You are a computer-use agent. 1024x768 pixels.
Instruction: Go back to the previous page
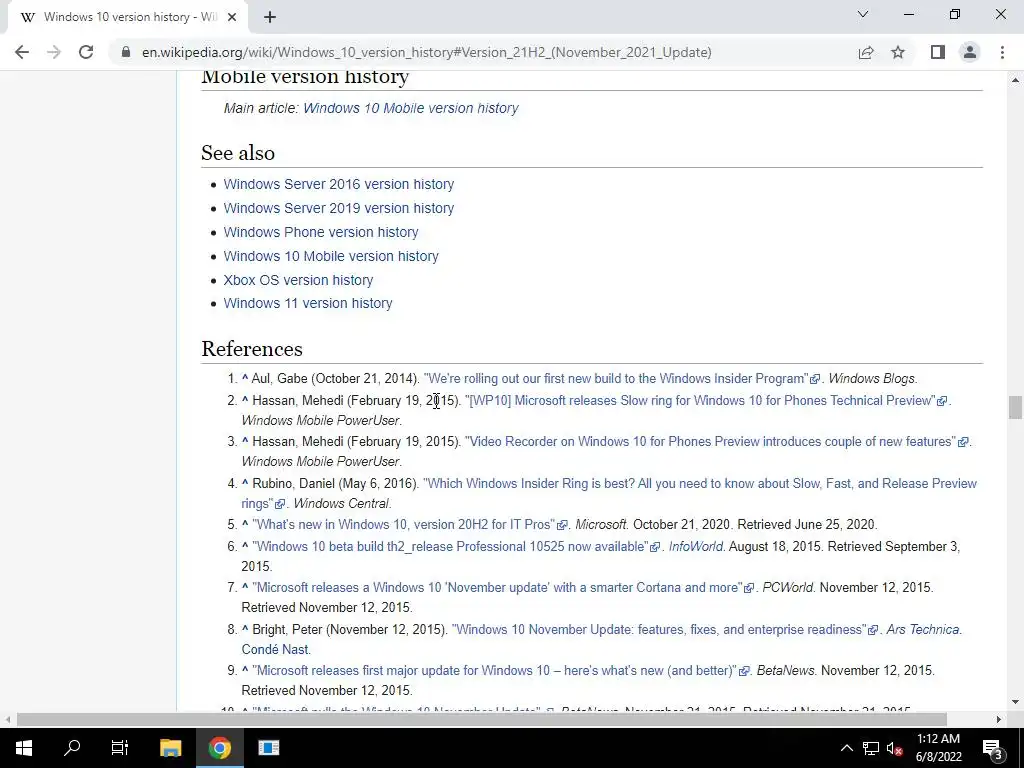tap(22, 52)
